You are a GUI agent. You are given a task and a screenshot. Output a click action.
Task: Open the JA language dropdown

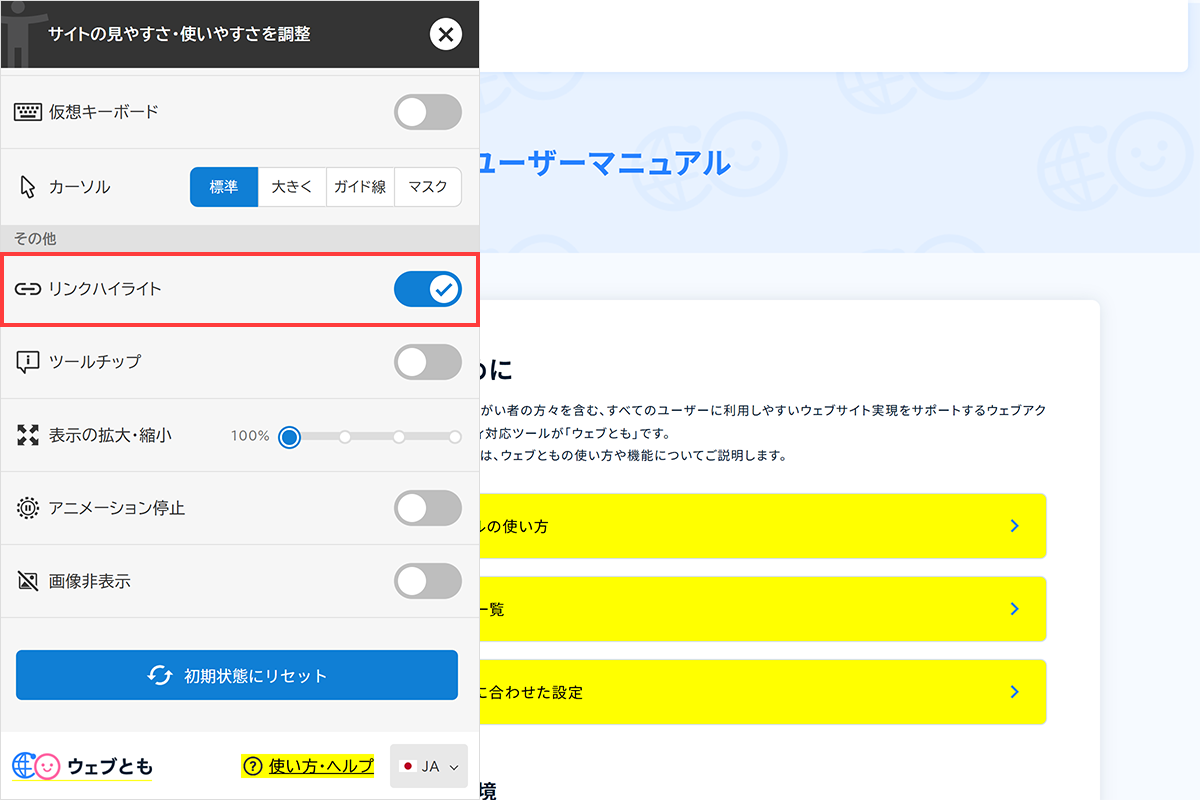pos(428,765)
